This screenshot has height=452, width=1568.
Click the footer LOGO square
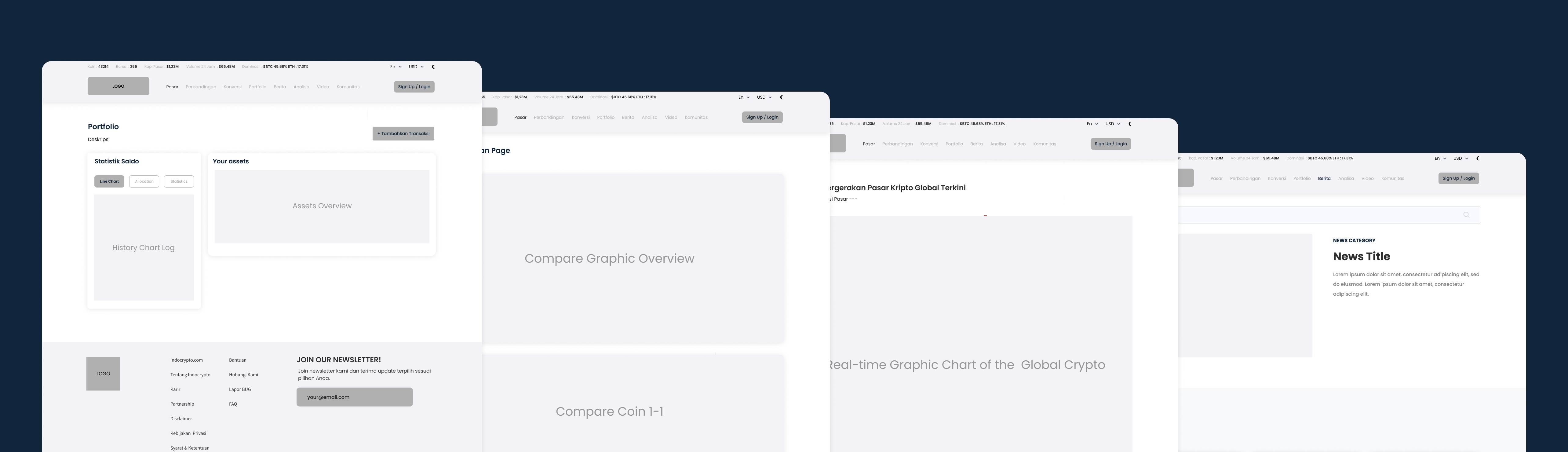click(103, 374)
